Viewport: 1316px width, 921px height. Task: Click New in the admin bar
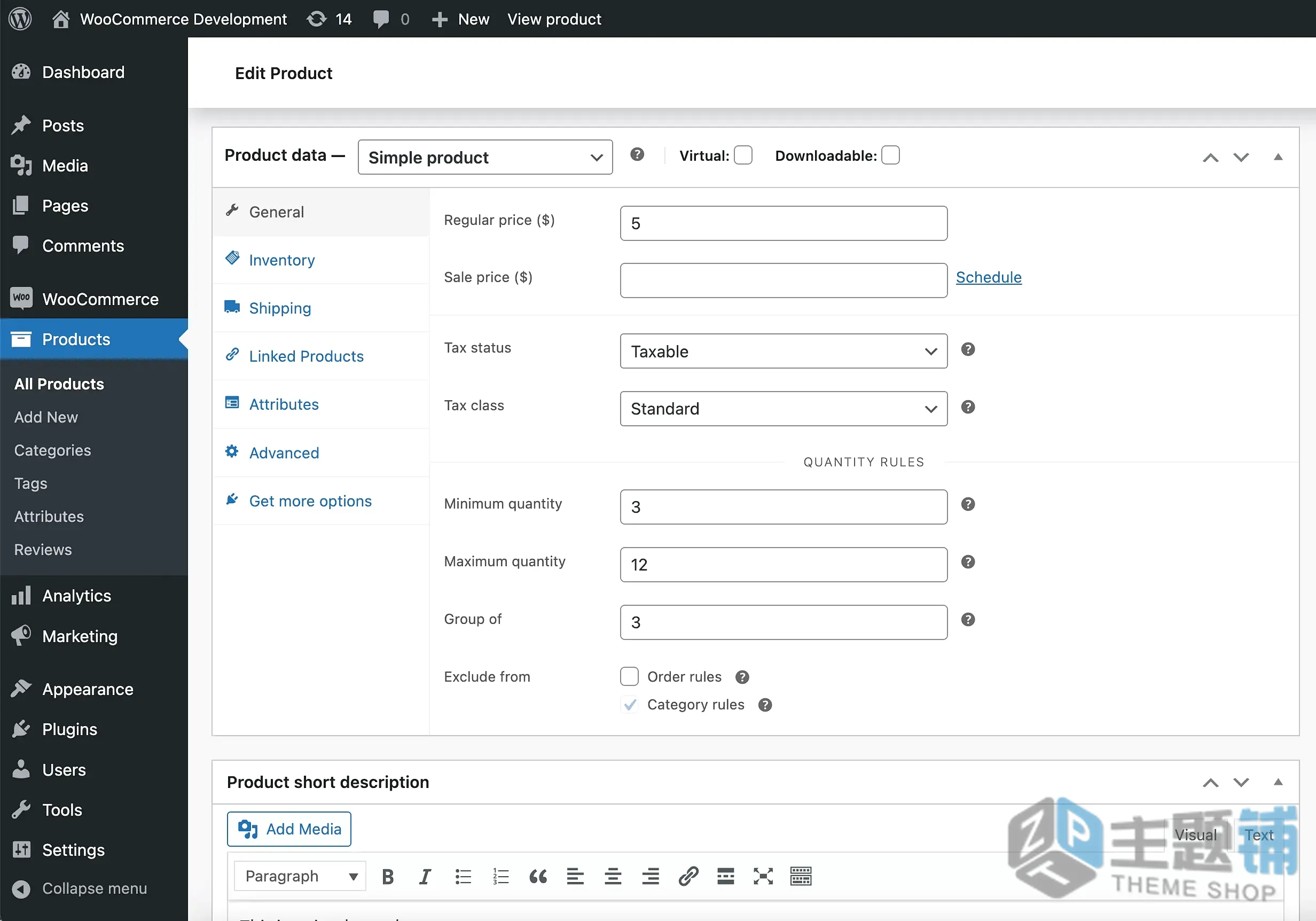point(460,19)
